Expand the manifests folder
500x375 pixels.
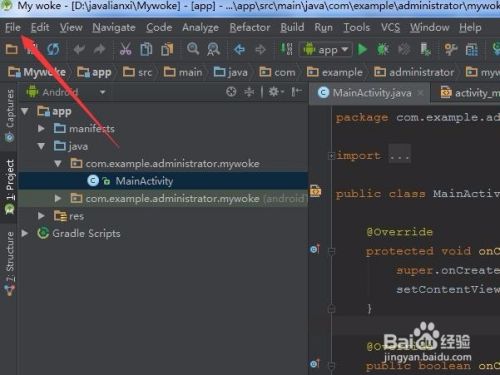pos(41,128)
